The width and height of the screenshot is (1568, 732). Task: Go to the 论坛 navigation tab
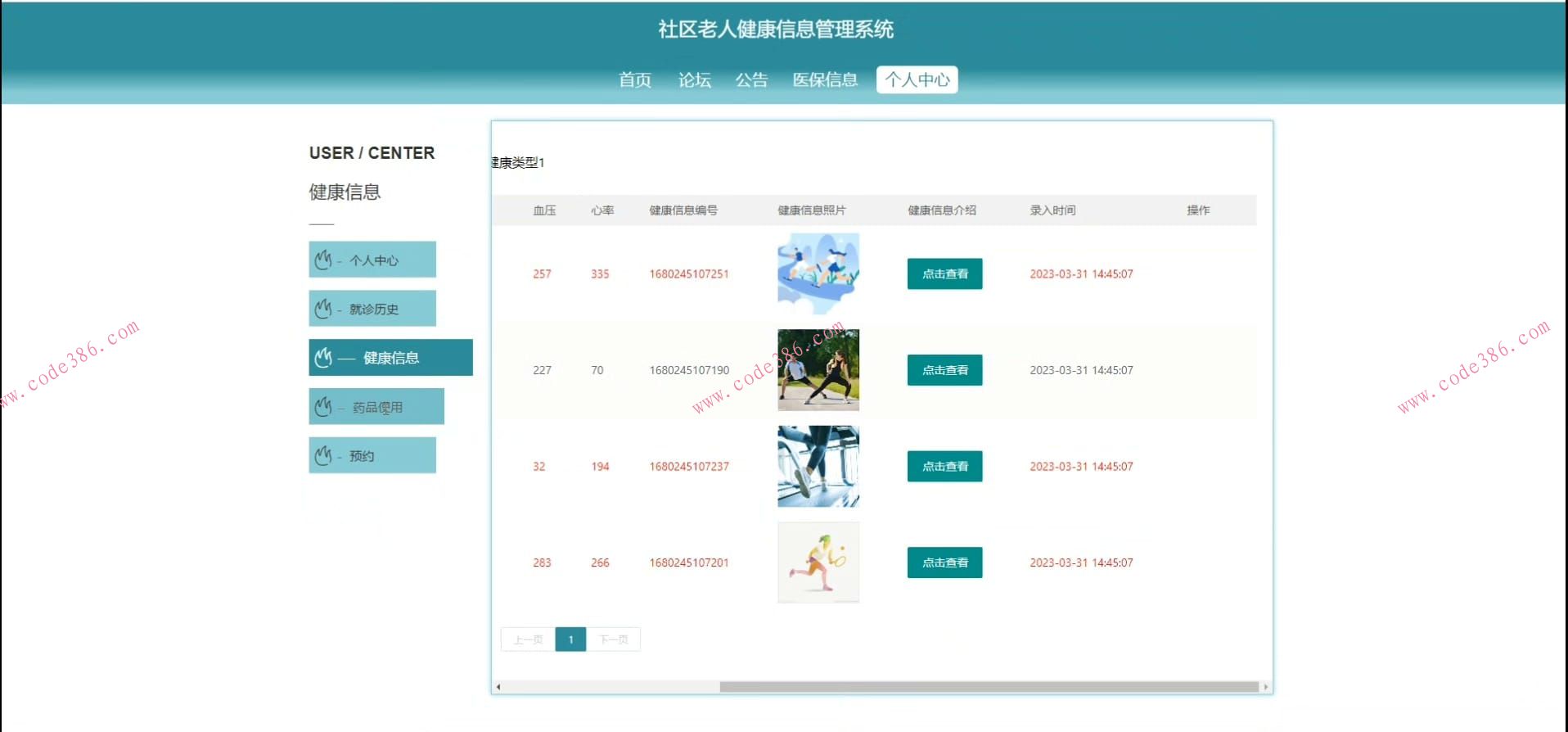[694, 79]
